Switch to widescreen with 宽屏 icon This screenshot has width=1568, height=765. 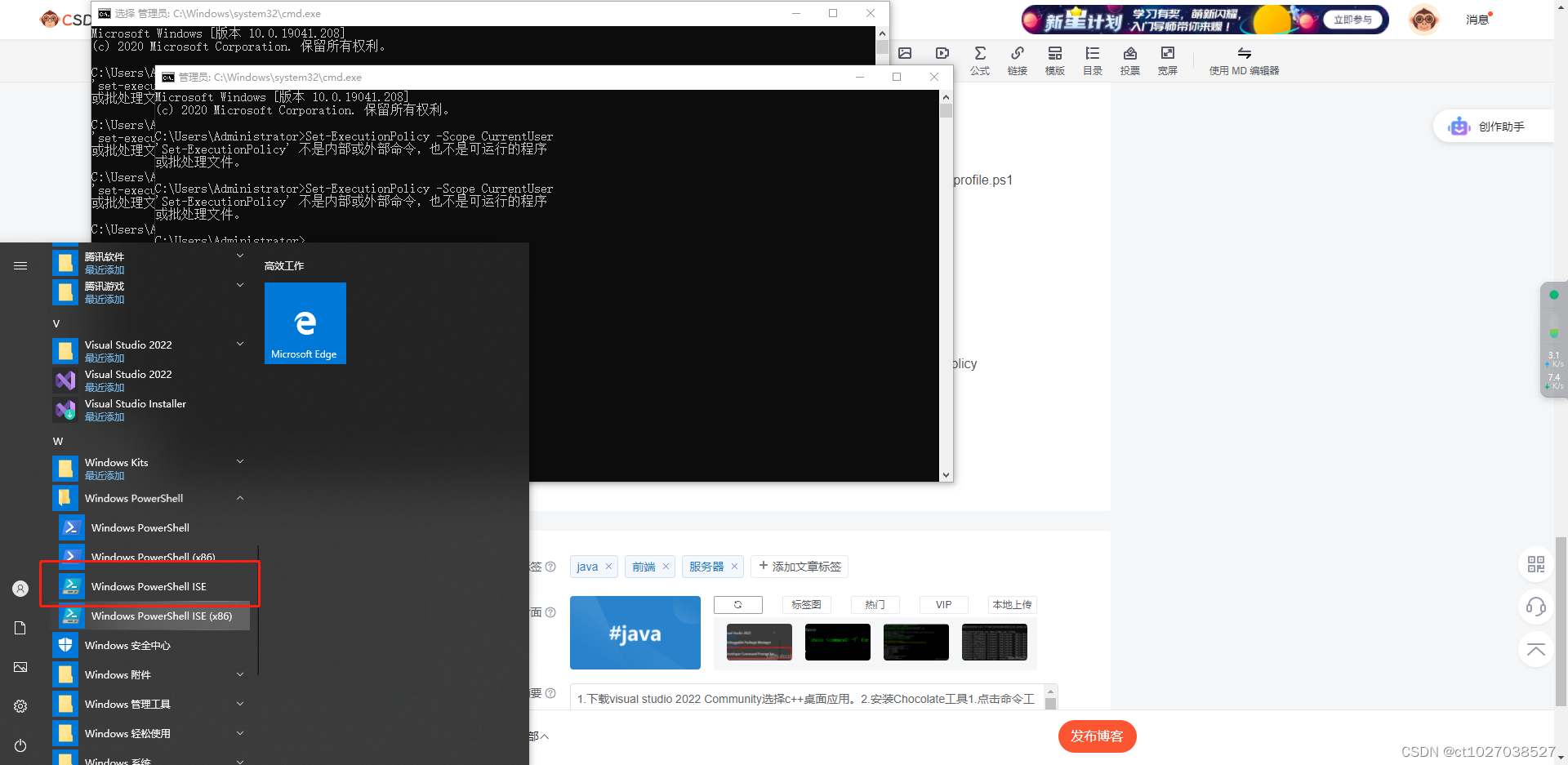pyautogui.click(x=1168, y=60)
